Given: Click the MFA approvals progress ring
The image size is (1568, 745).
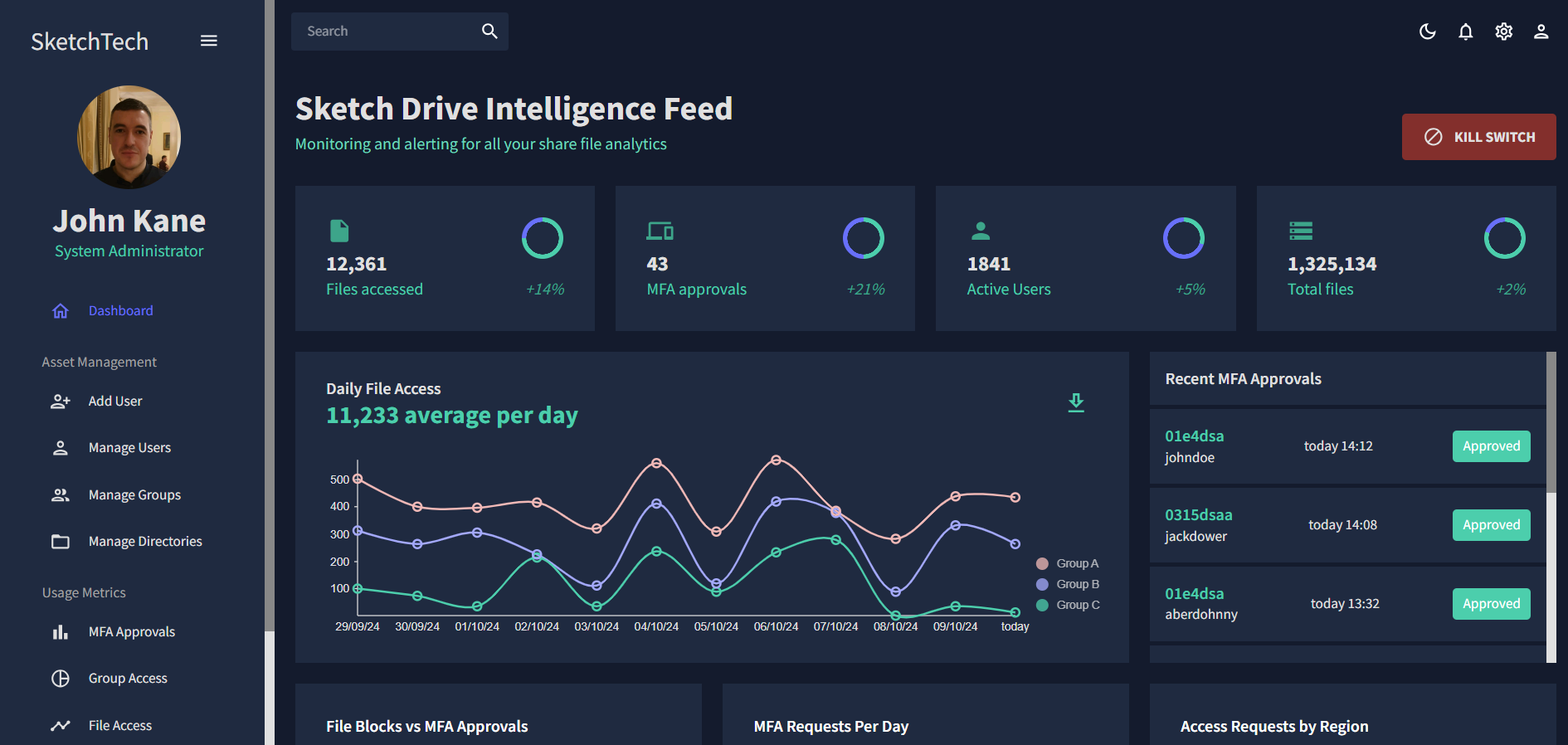Looking at the screenshot, I should (x=864, y=239).
